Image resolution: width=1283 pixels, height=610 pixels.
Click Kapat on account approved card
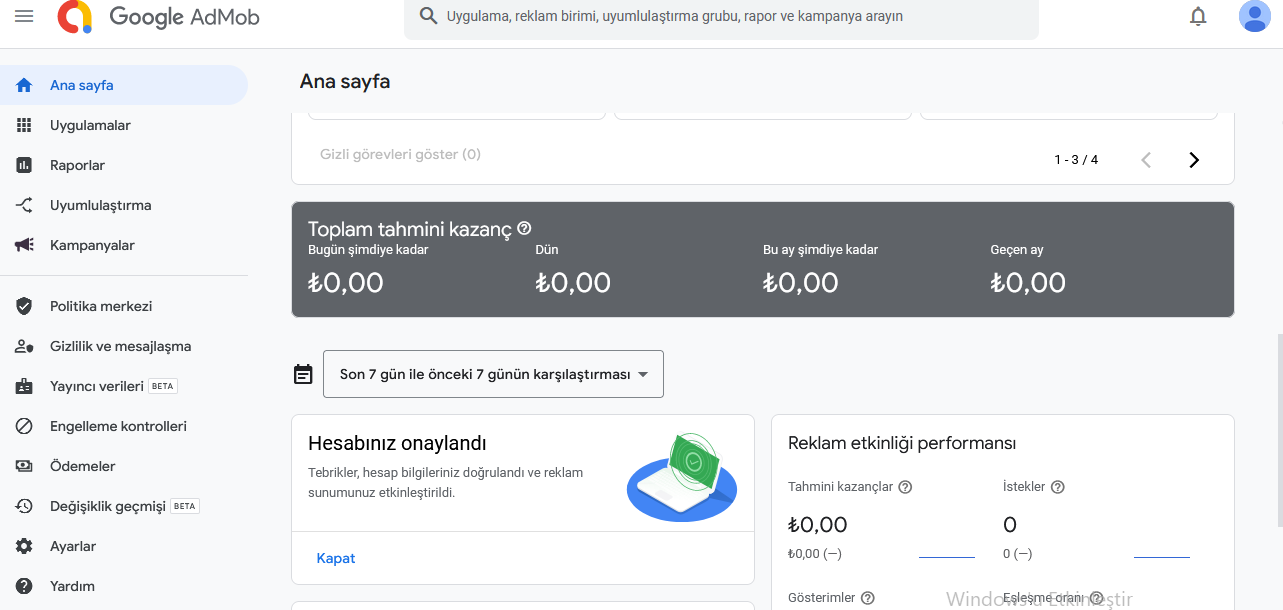[336, 558]
